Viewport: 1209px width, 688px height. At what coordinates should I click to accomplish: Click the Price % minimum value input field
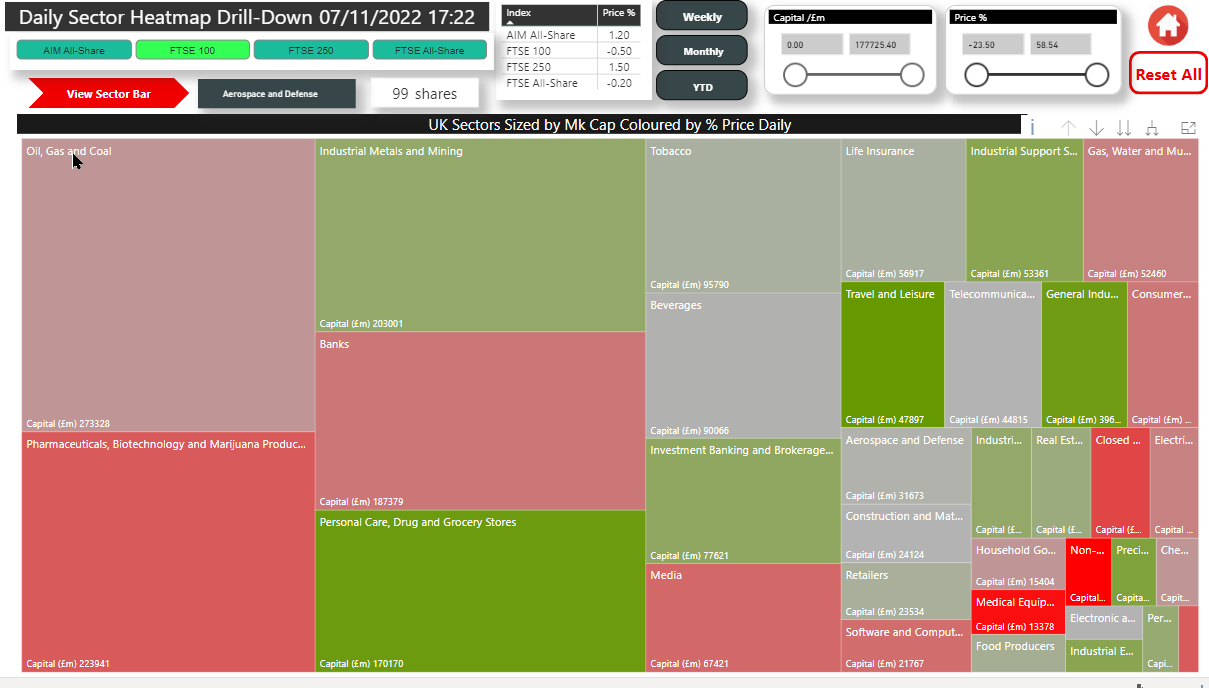coord(993,45)
